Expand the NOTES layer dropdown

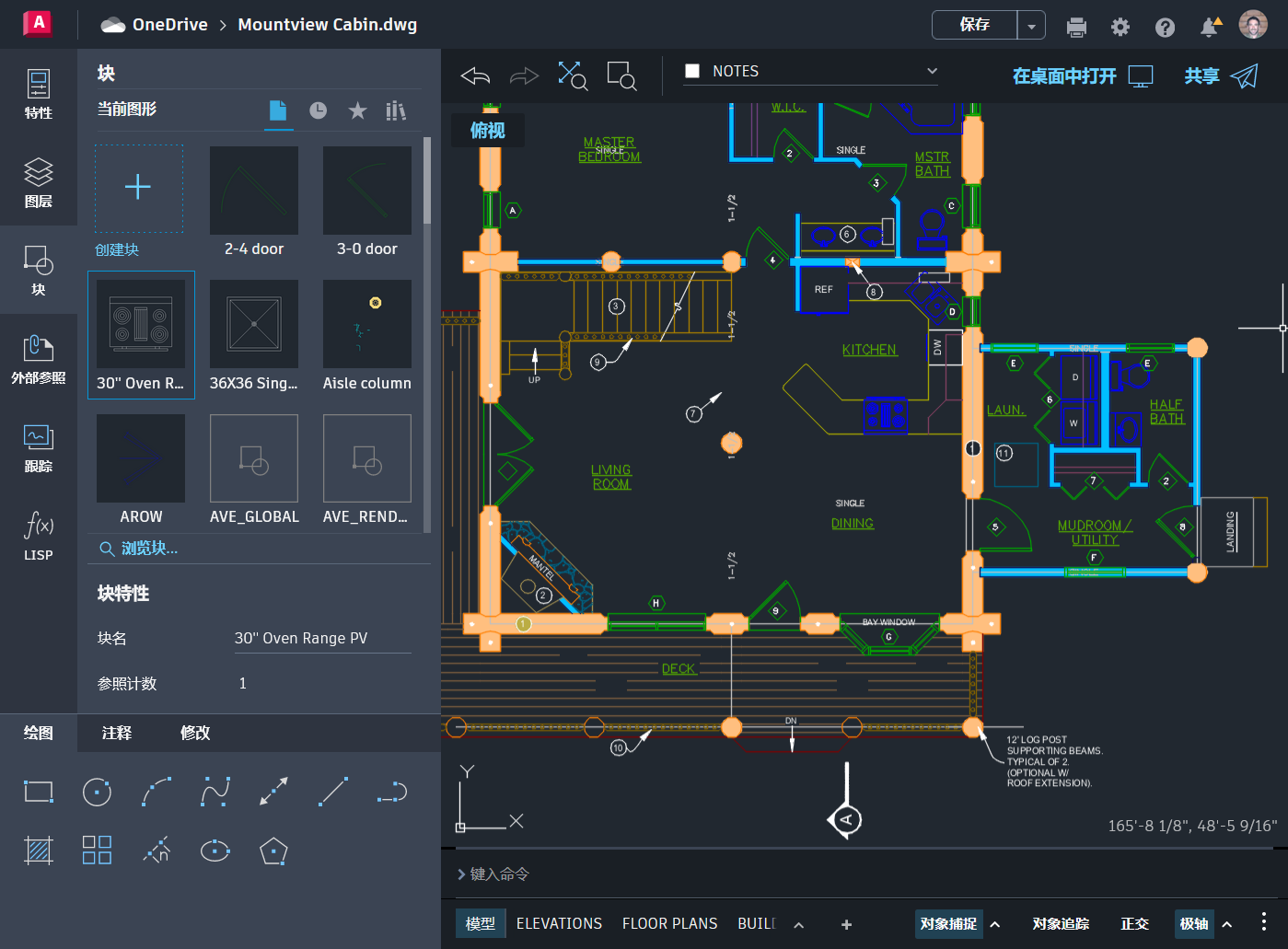[x=932, y=71]
